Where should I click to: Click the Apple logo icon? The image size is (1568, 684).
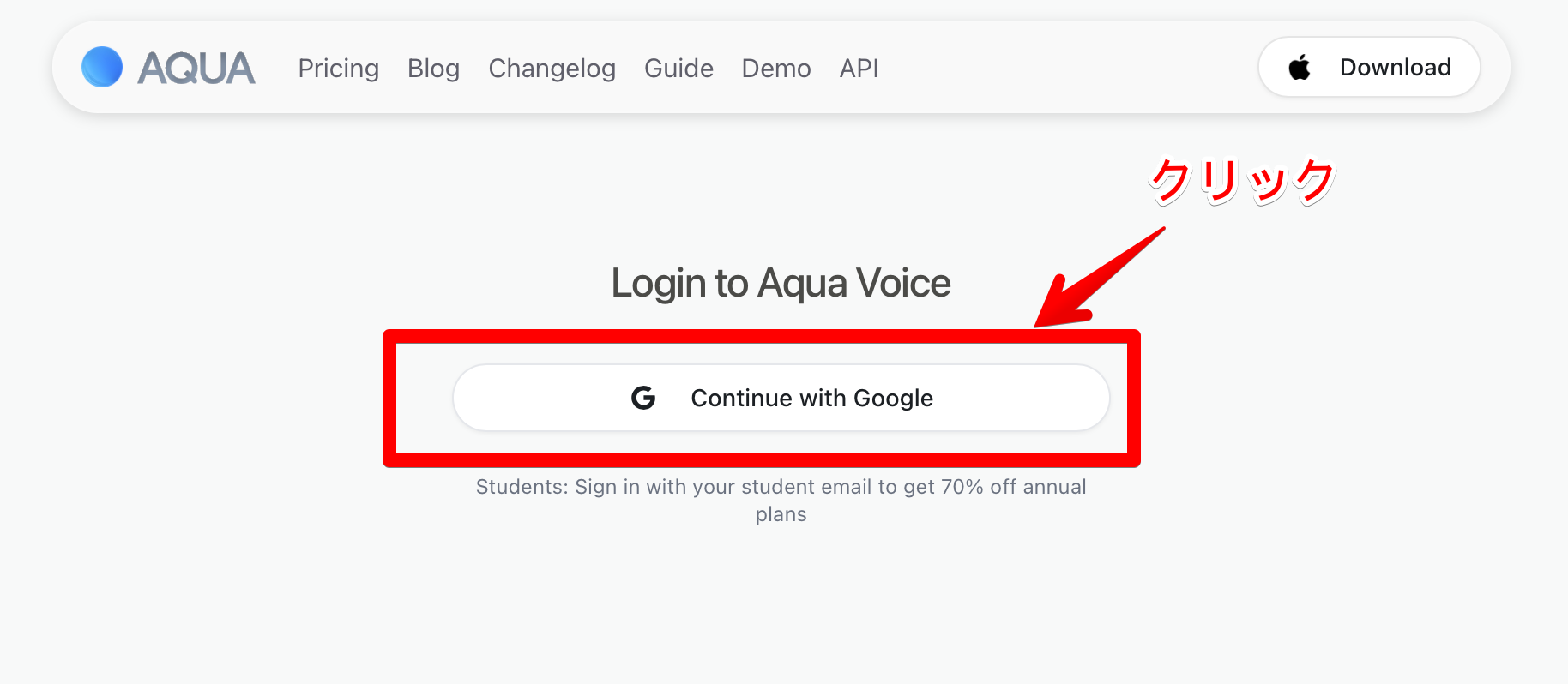[x=1300, y=67]
